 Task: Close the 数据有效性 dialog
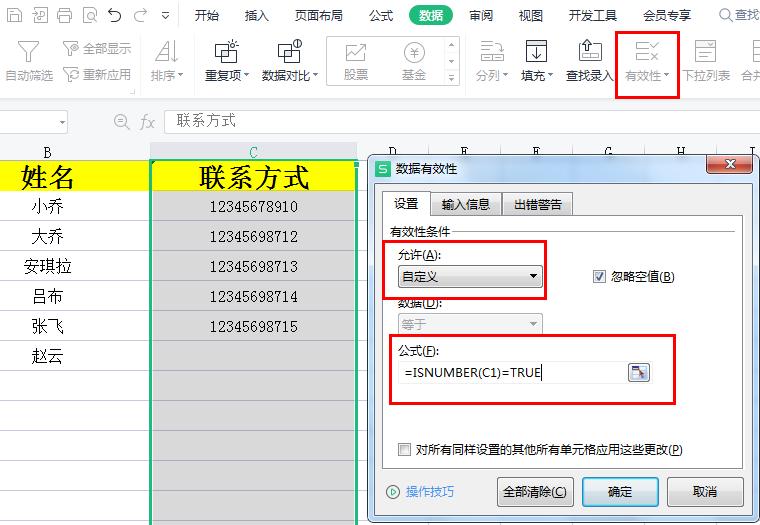pyautogui.click(x=730, y=164)
